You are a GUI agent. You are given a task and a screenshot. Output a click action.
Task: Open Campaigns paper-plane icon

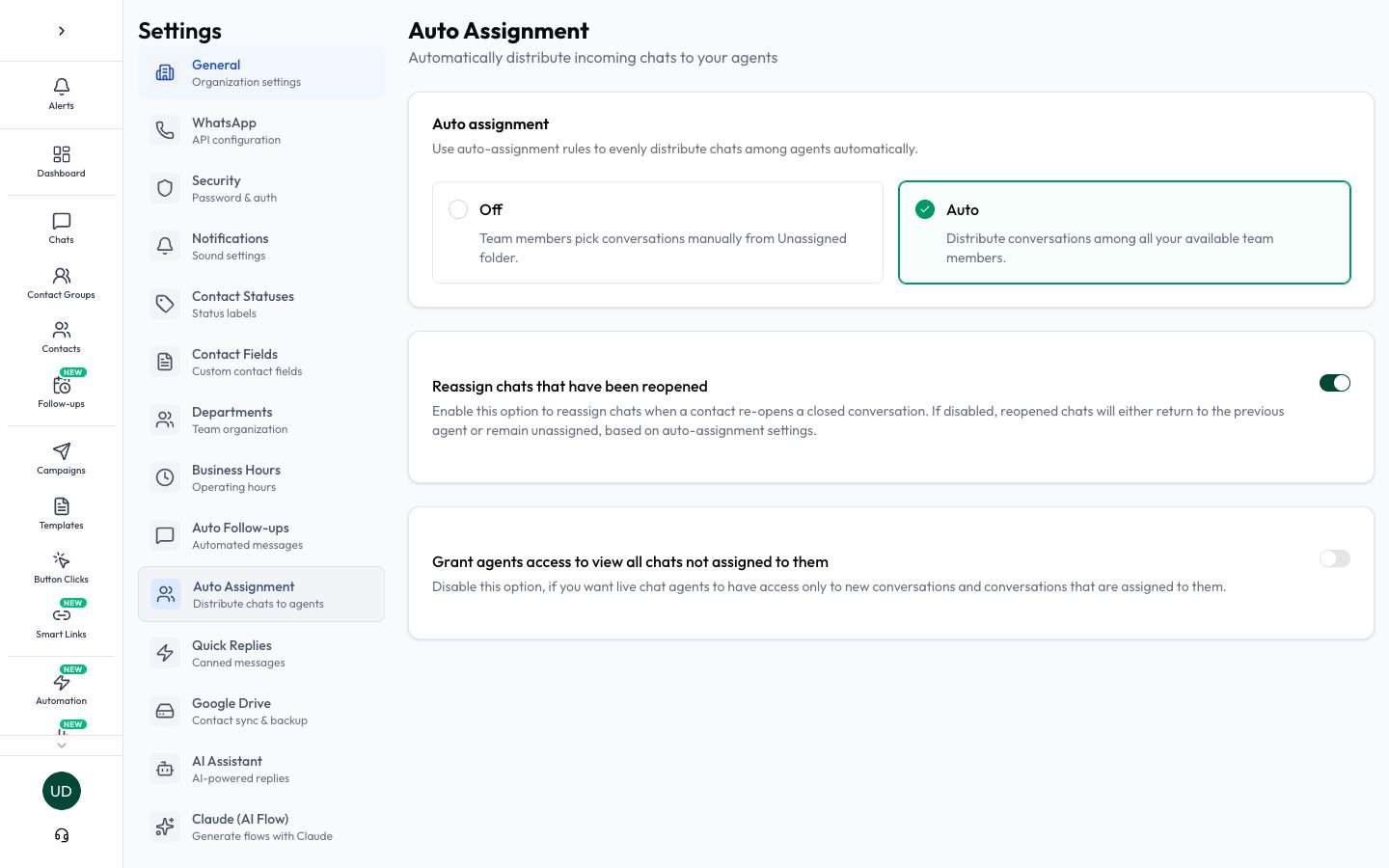[x=62, y=451]
